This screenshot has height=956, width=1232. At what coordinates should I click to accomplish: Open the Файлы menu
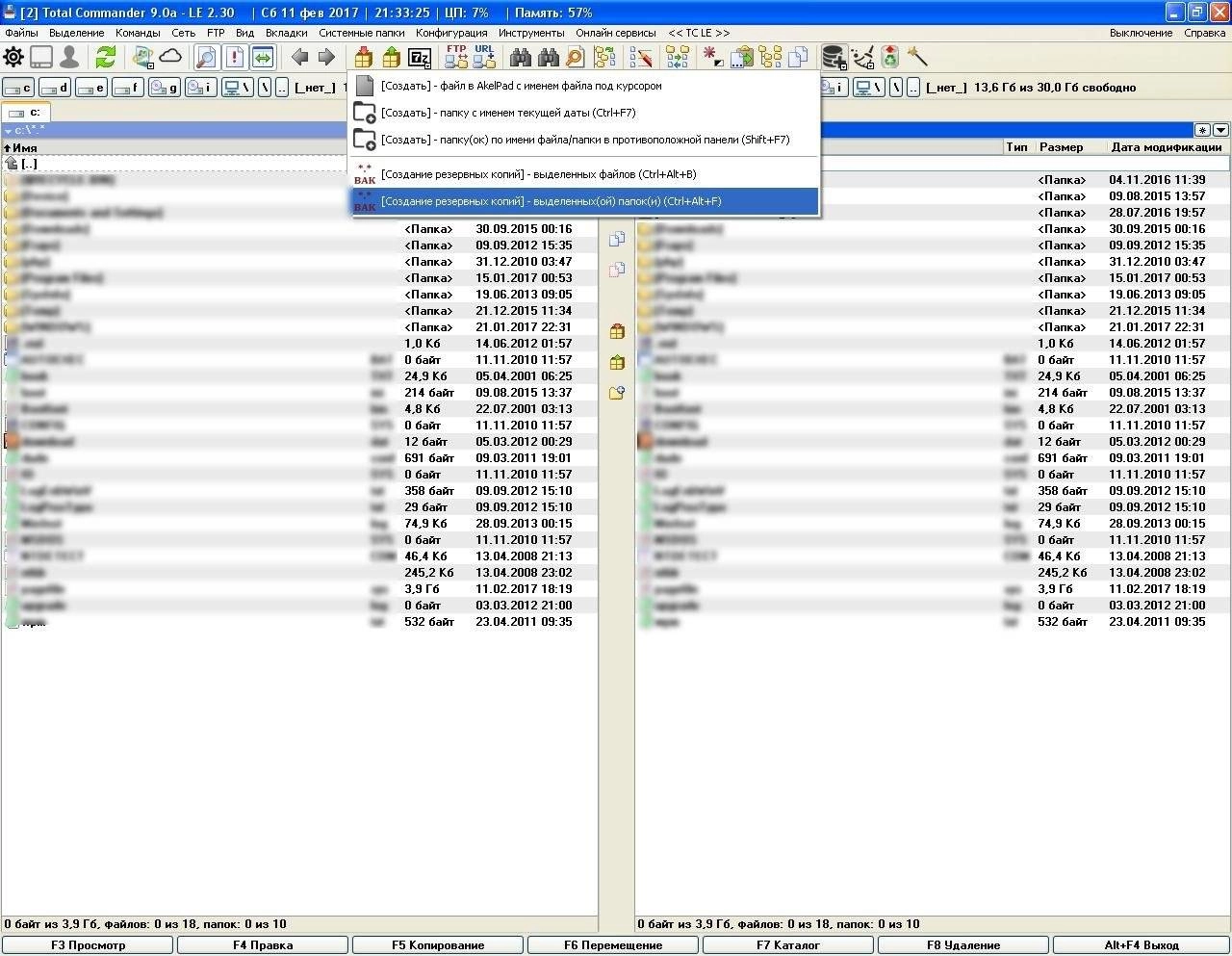click(x=22, y=33)
